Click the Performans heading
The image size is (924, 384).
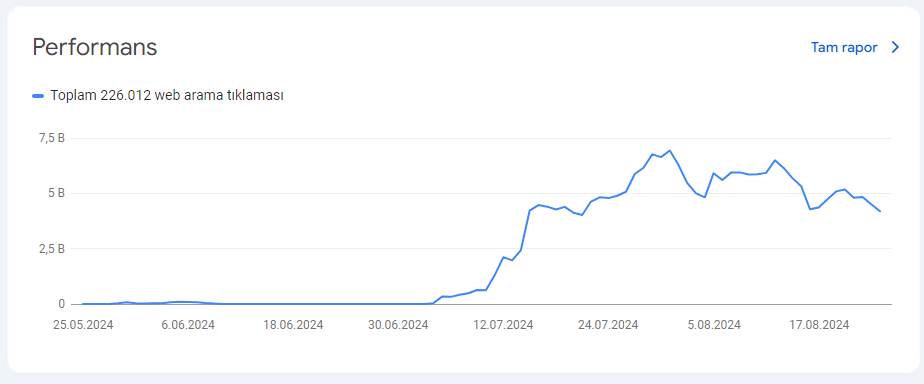95,48
